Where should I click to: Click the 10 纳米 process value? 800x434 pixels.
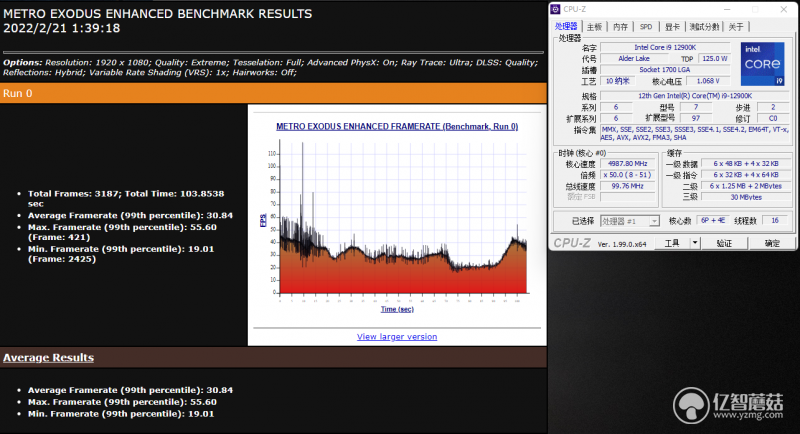(x=618, y=81)
